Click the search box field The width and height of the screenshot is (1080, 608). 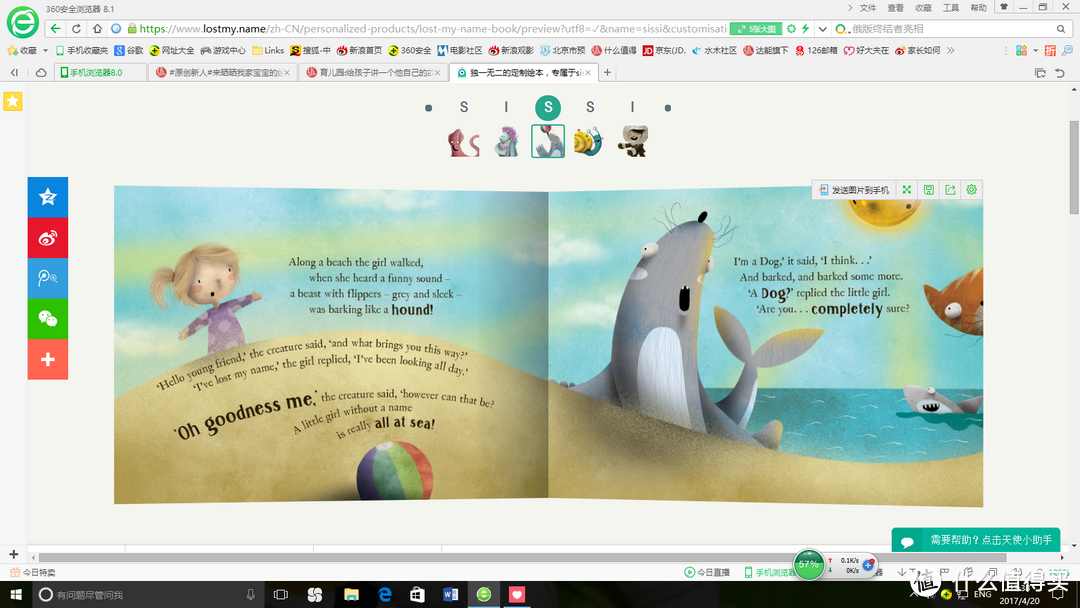951,29
